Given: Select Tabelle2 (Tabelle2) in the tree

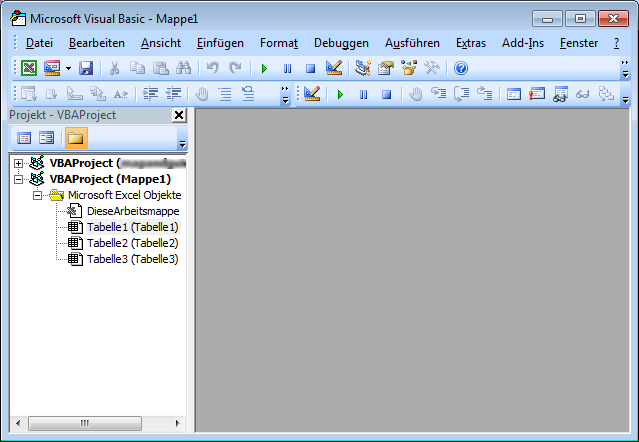Looking at the screenshot, I should point(132,243).
